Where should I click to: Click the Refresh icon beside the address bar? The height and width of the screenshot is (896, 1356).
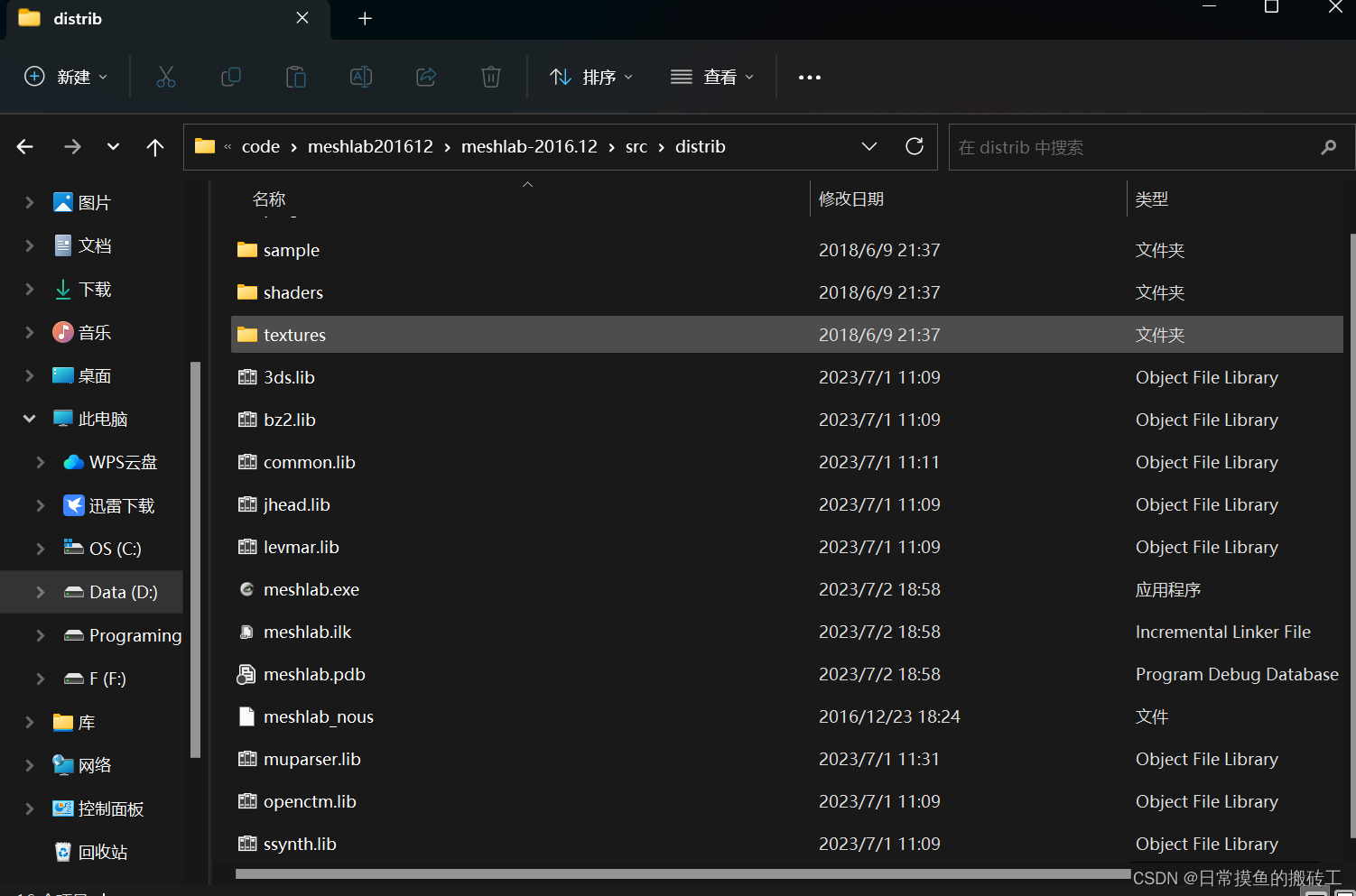tap(914, 146)
